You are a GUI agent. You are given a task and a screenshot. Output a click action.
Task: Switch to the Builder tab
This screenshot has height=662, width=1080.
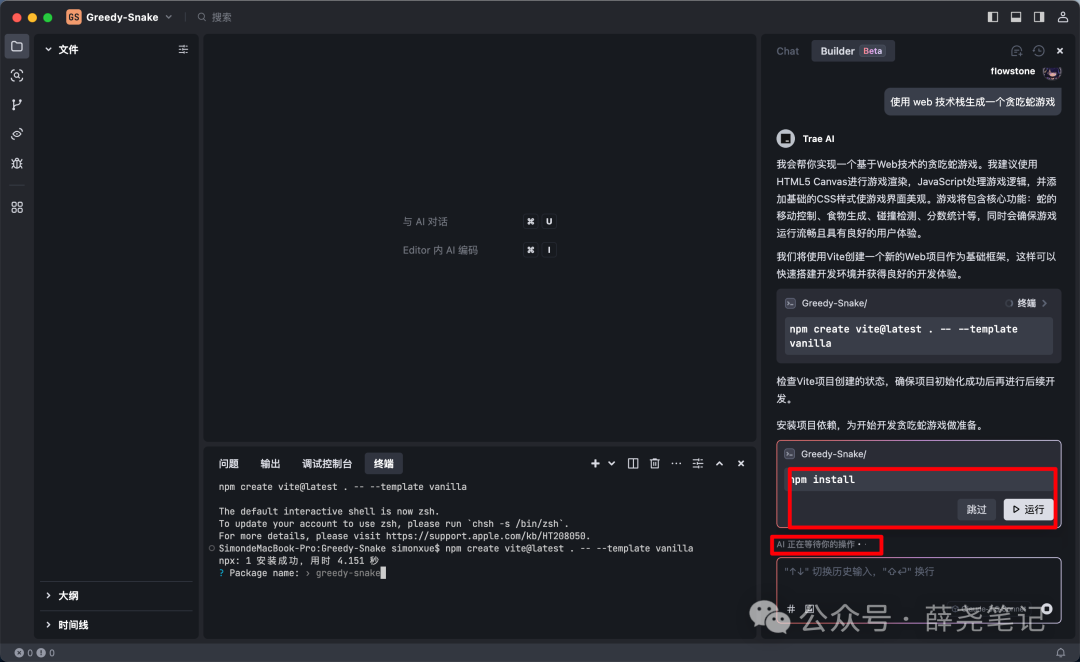click(840, 50)
